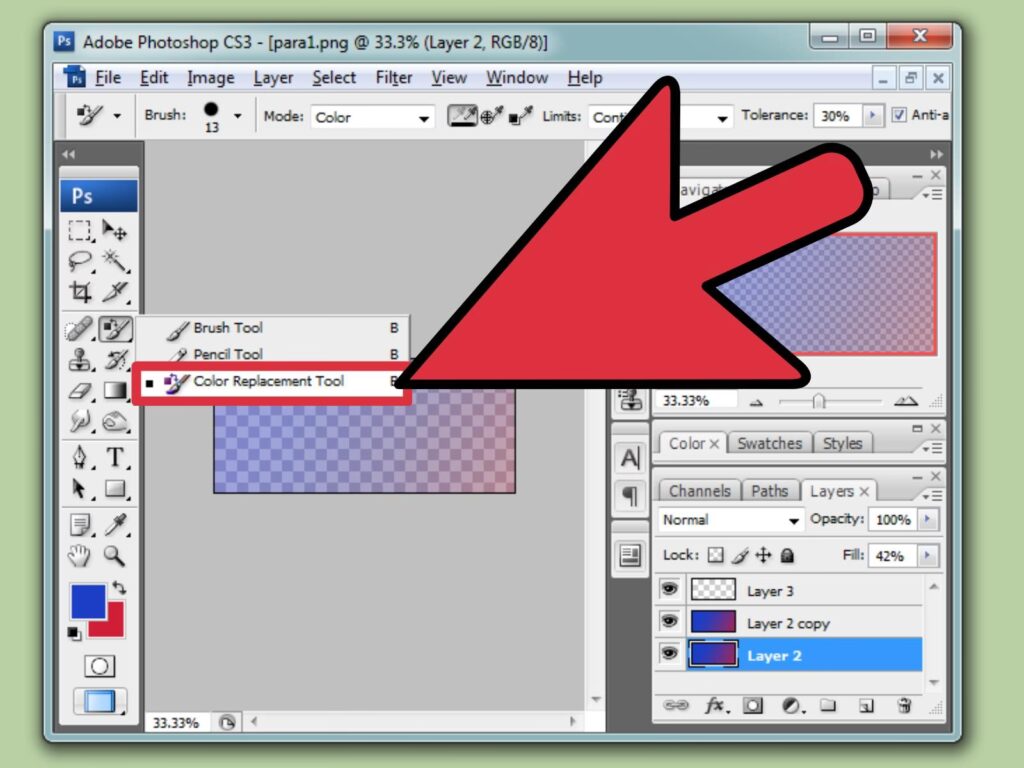1024x768 pixels.
Task: Open the Filter menu
Action: point(394,77)
